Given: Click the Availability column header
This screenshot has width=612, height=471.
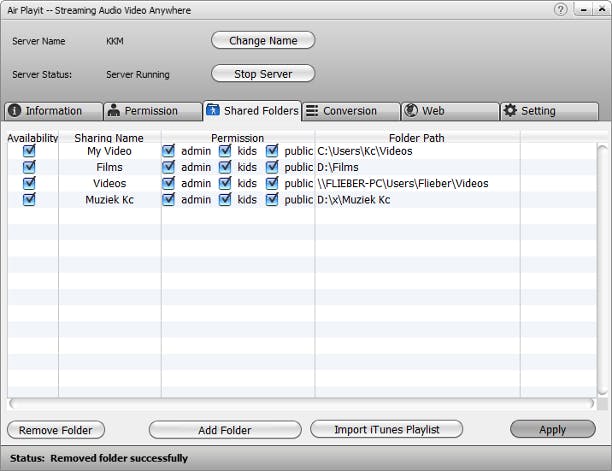Looking at the screenshot, I should (x=33, y=138).
